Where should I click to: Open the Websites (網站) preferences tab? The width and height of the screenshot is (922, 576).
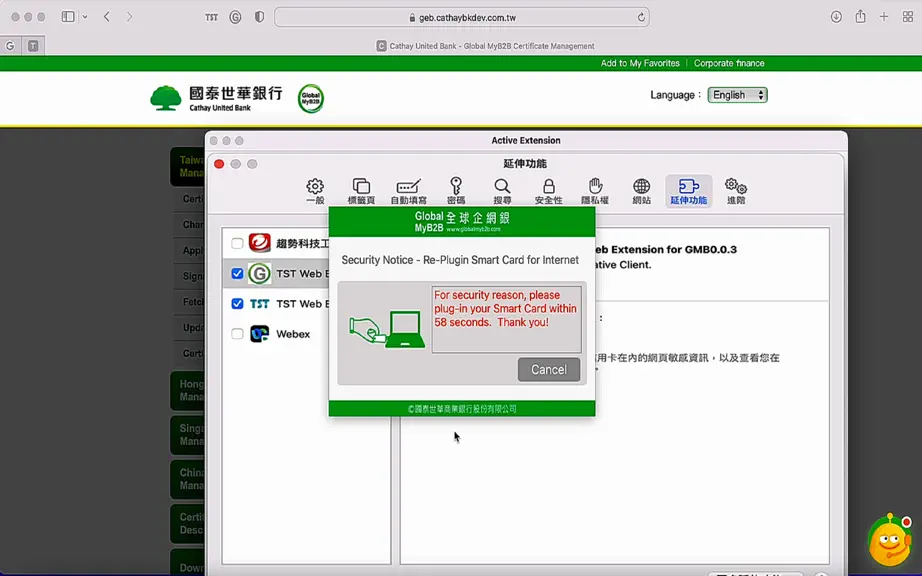tap(642, 192)
